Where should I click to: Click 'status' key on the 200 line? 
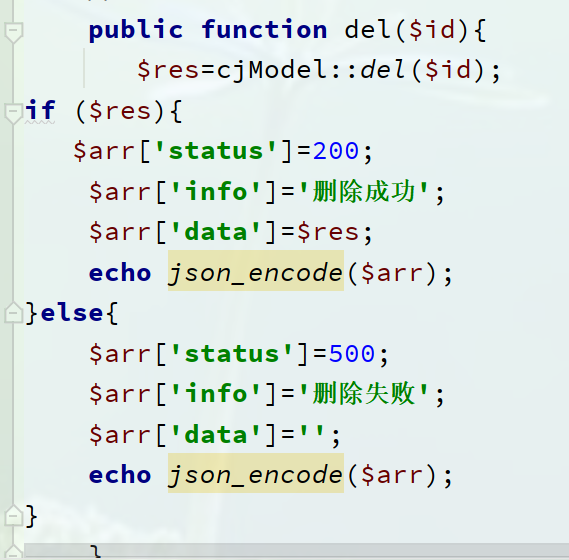[x=216, y=151]
